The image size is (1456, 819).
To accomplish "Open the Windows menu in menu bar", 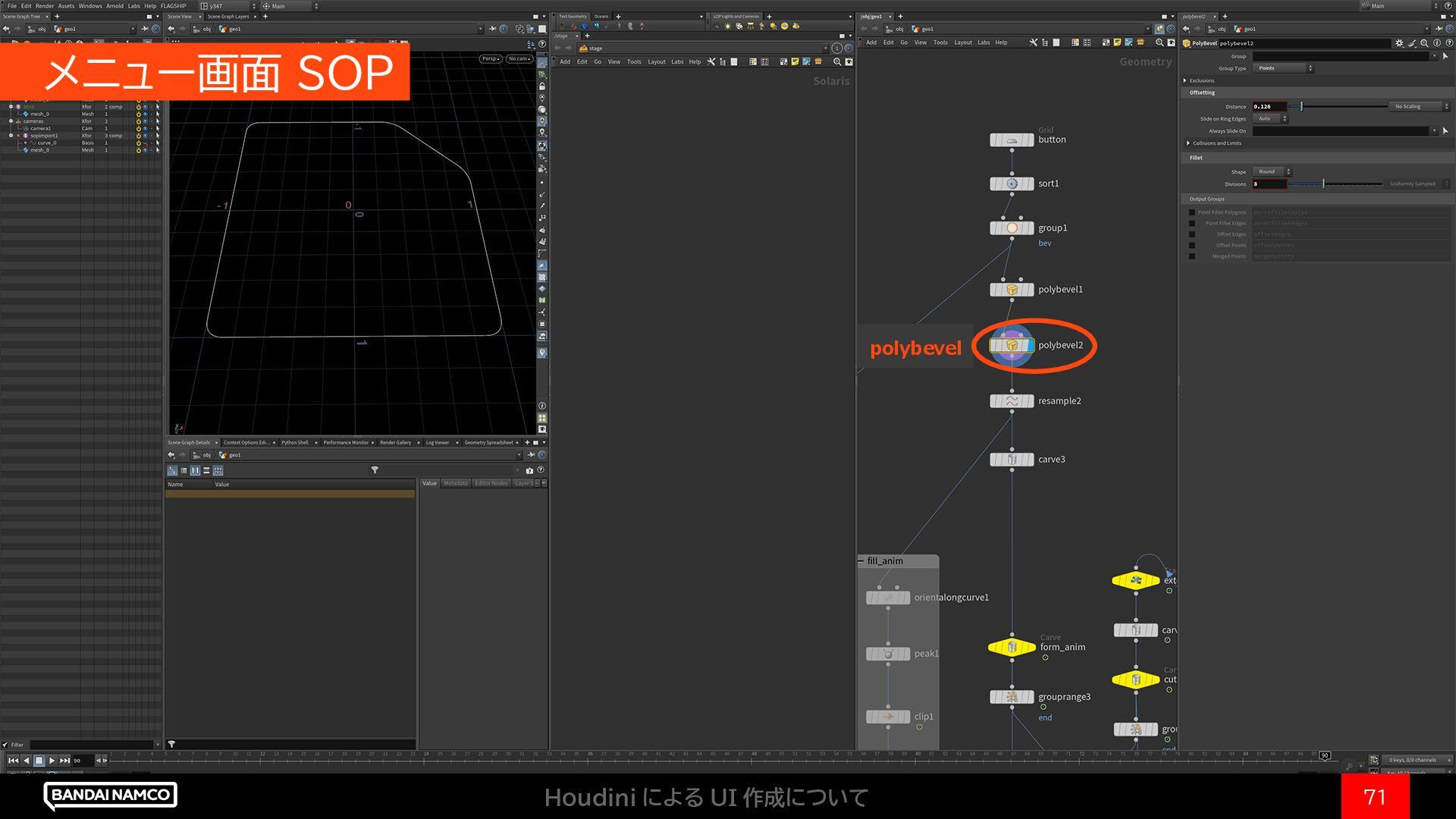I will coord(89,5).
